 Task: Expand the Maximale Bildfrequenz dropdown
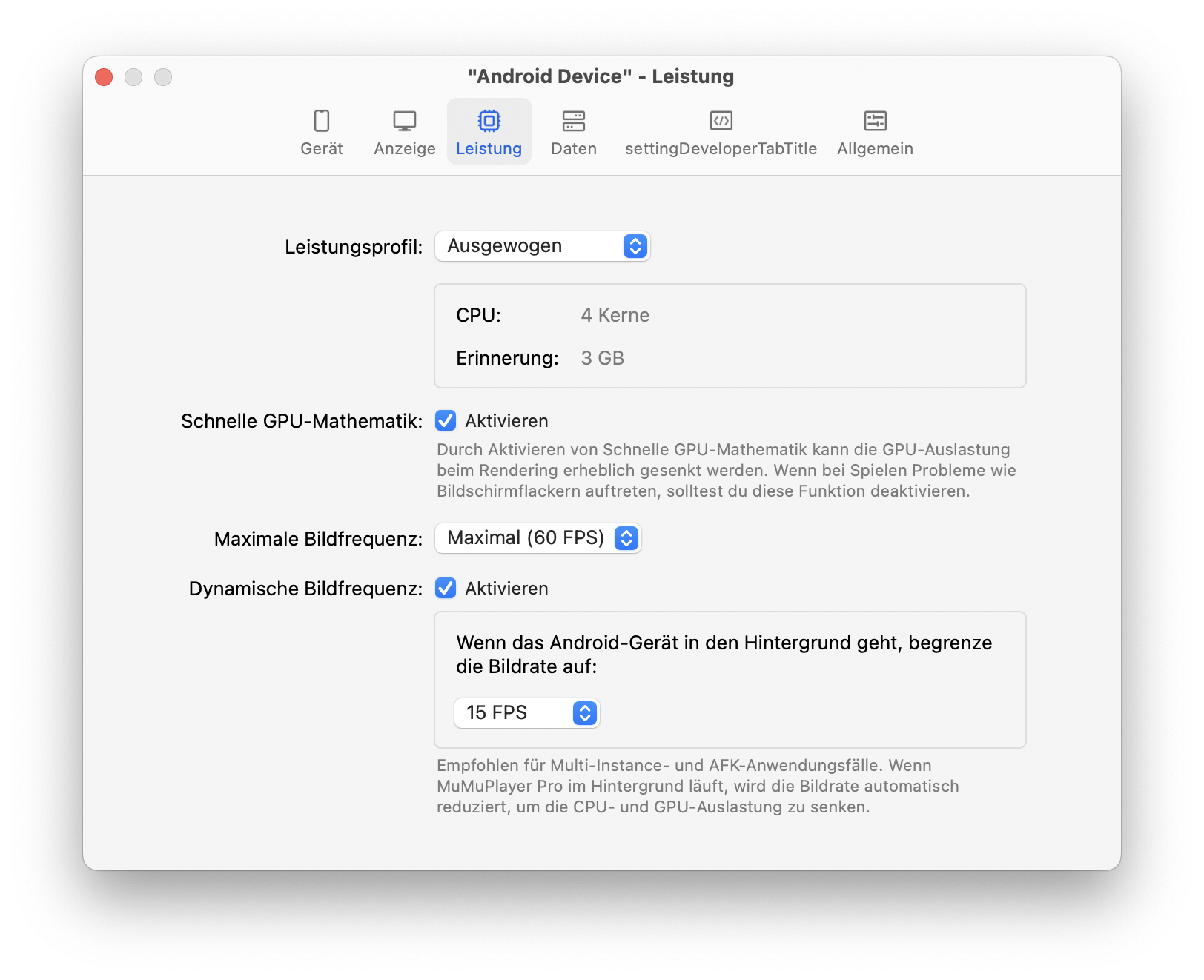[537, 538]
